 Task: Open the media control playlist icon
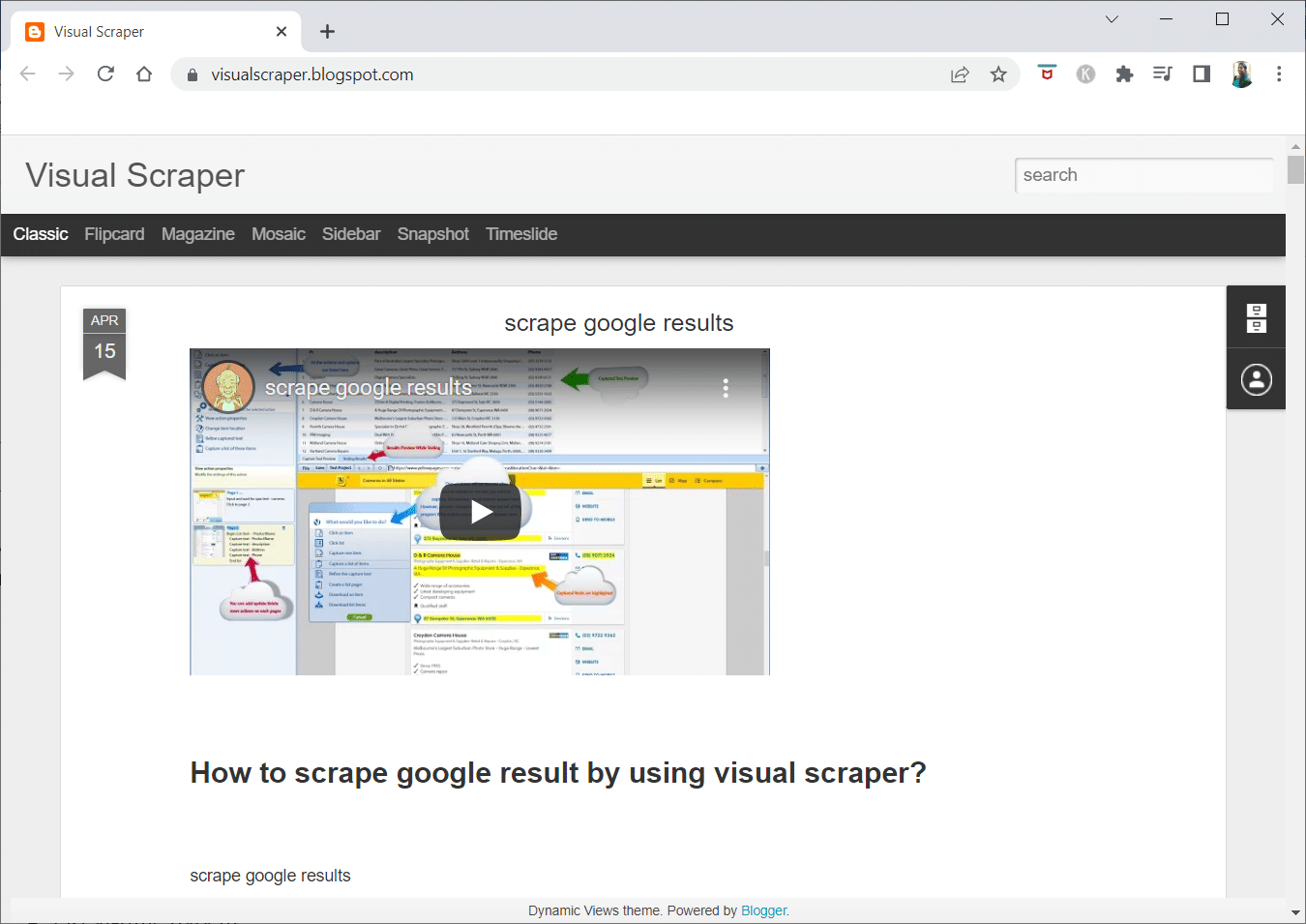pos(1163,75)
